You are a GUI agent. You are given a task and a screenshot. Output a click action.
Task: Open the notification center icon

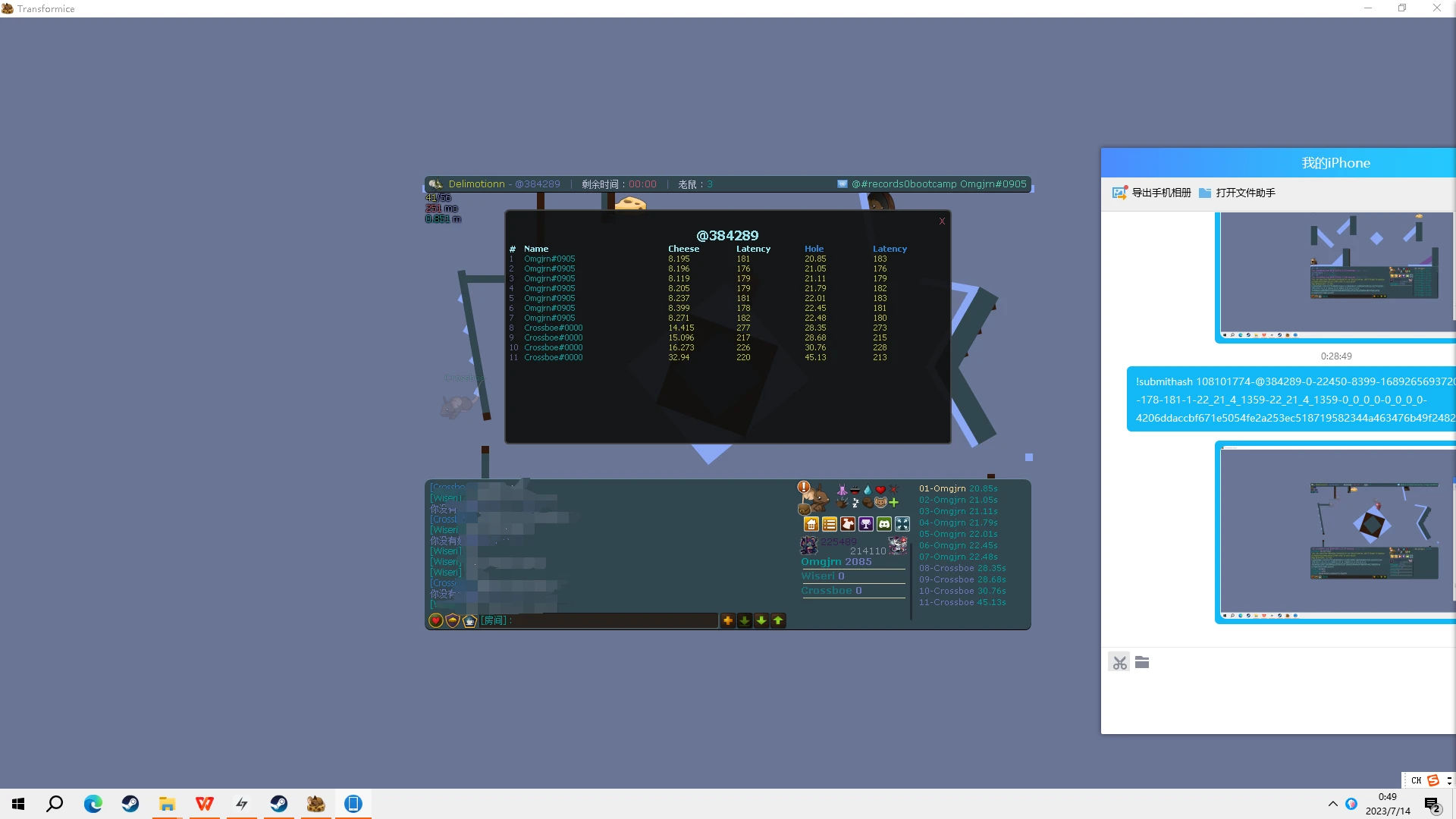1432,805
